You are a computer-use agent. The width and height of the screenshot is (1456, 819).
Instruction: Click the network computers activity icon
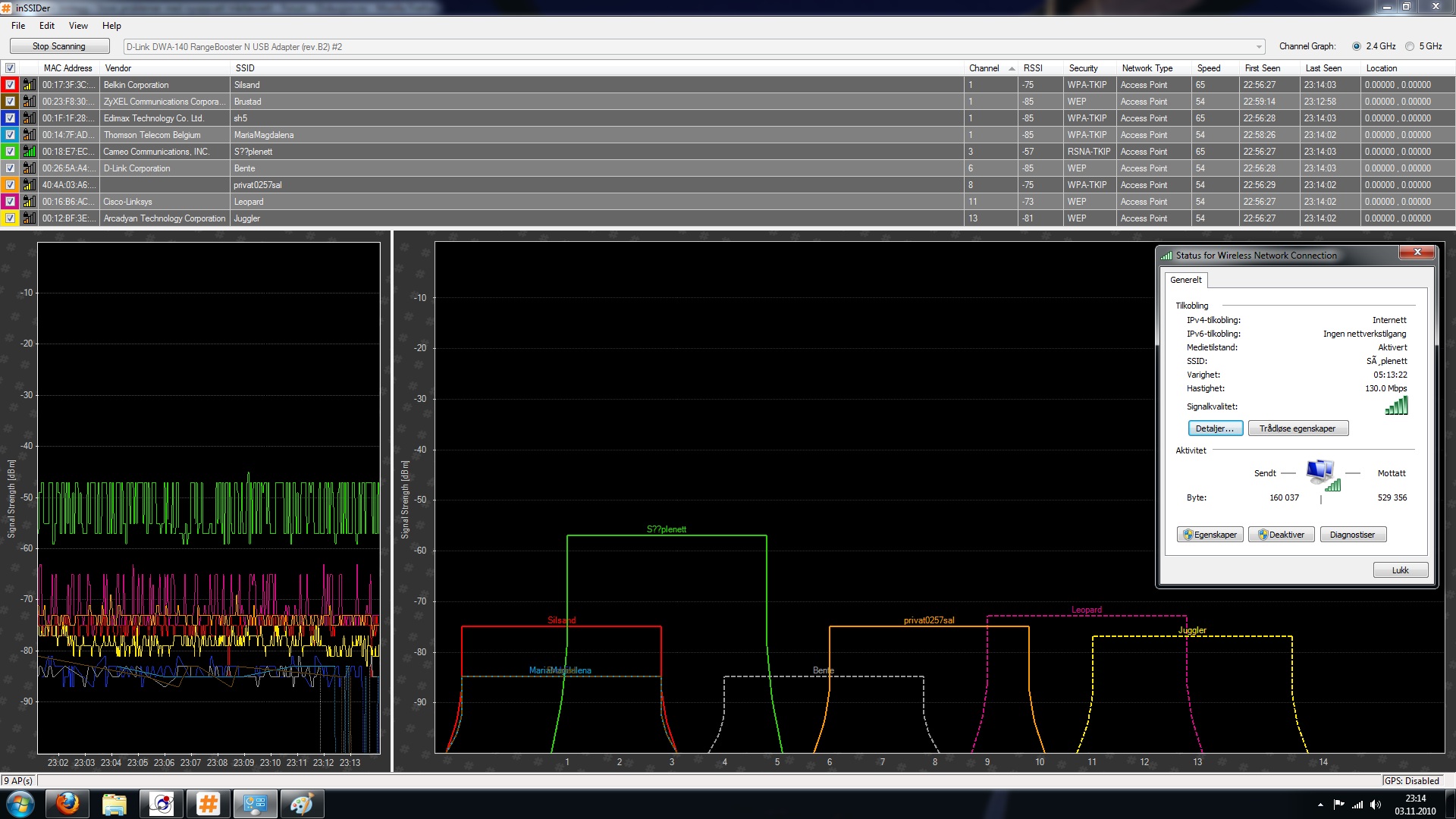[x=1322, y=475]
